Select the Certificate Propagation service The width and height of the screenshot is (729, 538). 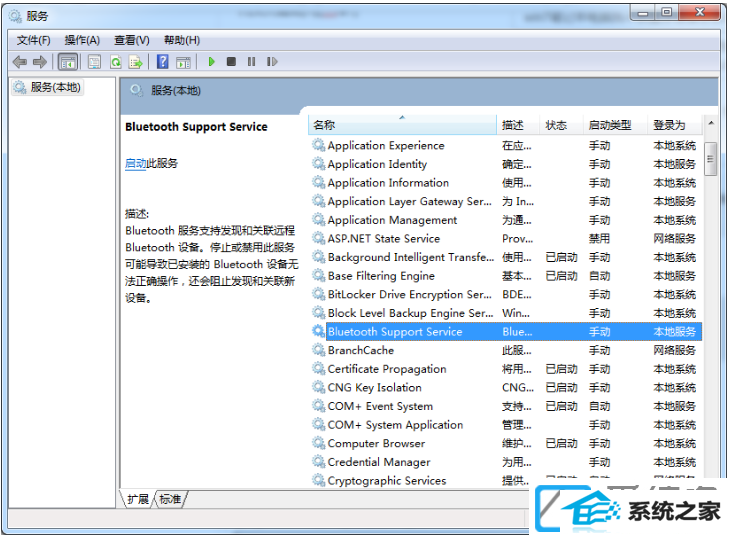click(506, 369)
